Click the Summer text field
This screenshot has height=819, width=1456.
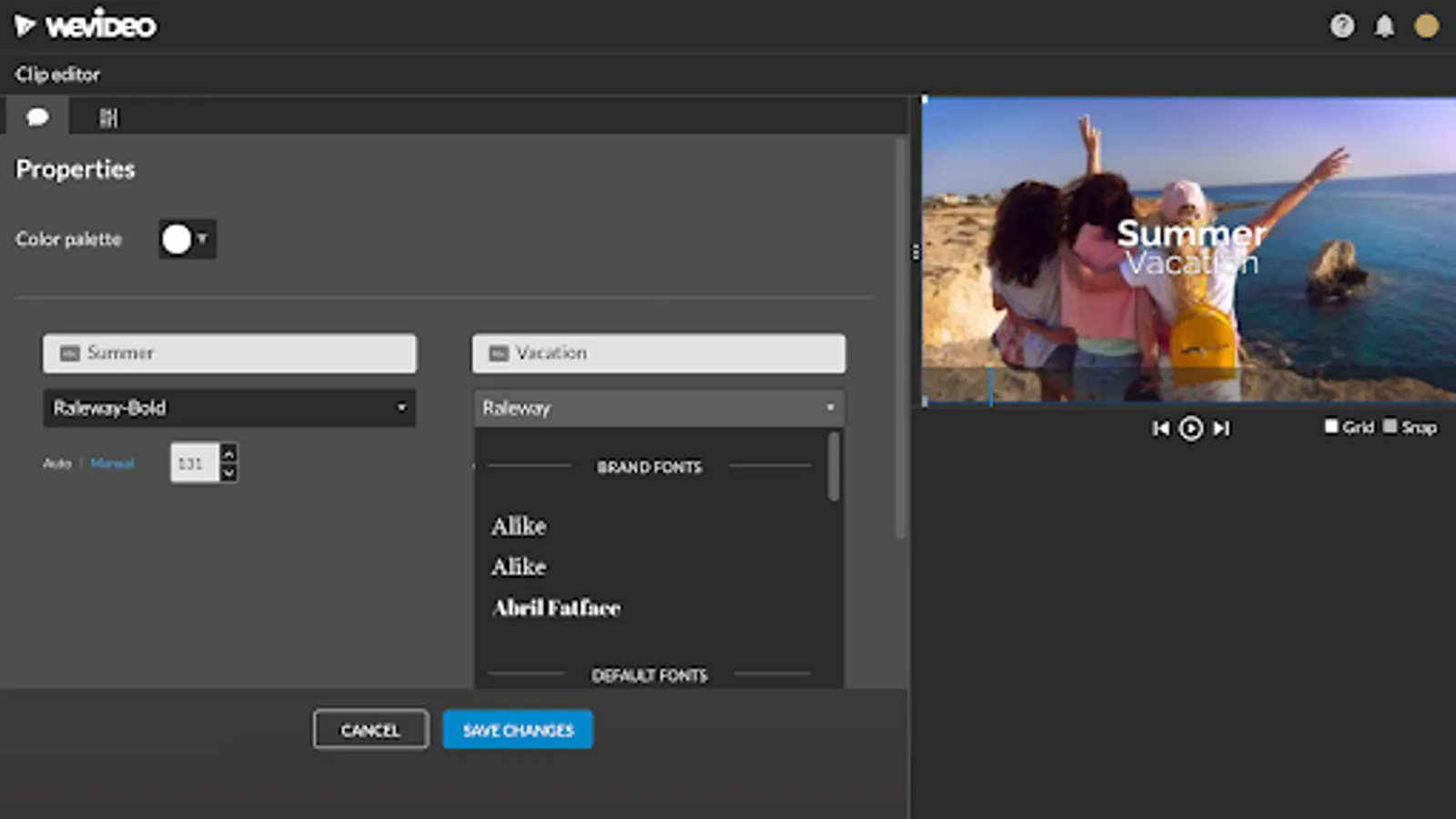point(229,353)
